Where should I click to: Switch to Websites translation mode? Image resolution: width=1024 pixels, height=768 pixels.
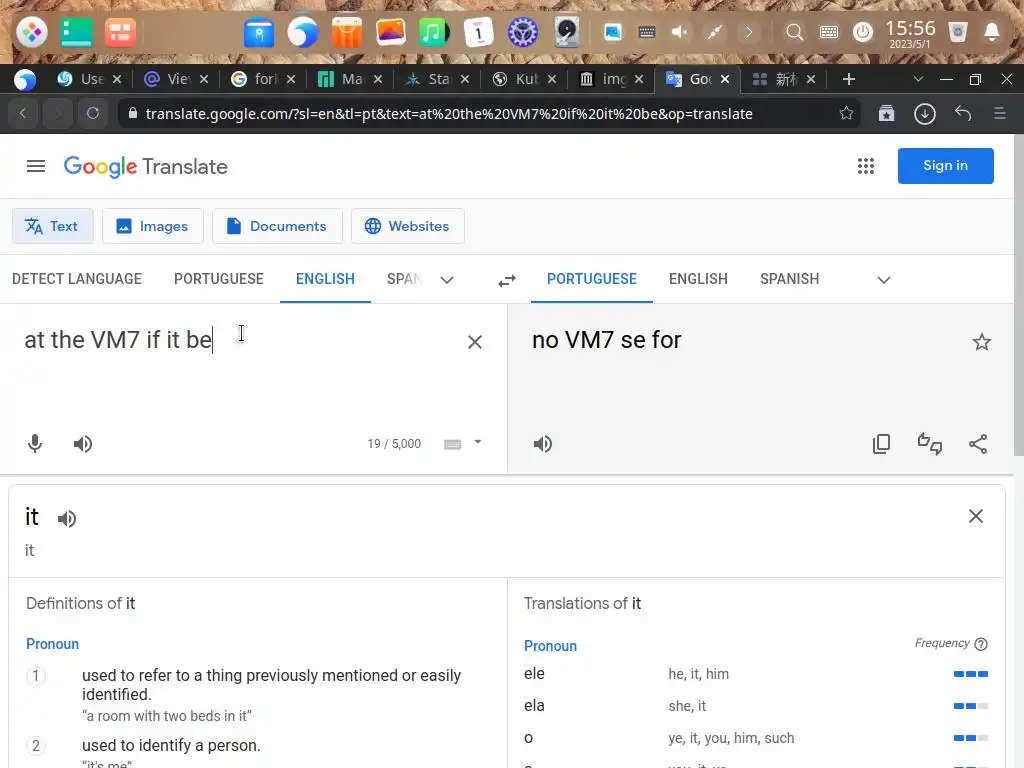(408, 226)
